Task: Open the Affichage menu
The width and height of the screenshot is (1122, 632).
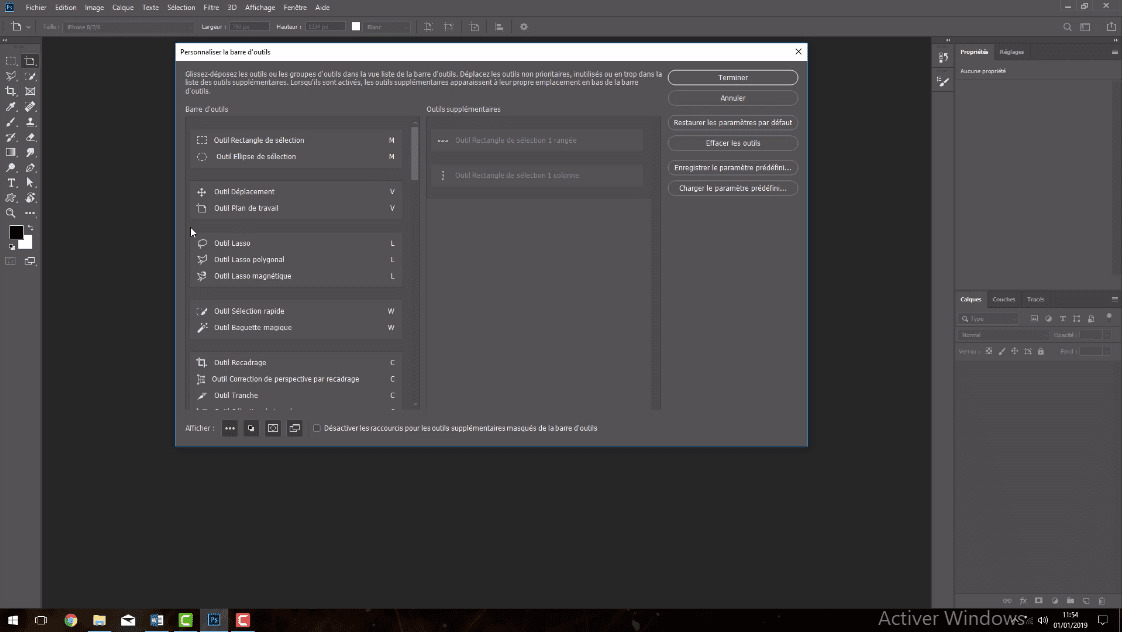Action: click(x=260, y=7)
